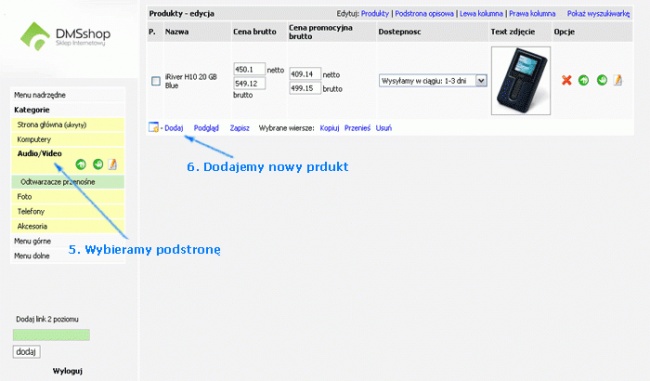Screen dimensions: 650x381
Task: Click the DMSshop logo
Action: 65,36
